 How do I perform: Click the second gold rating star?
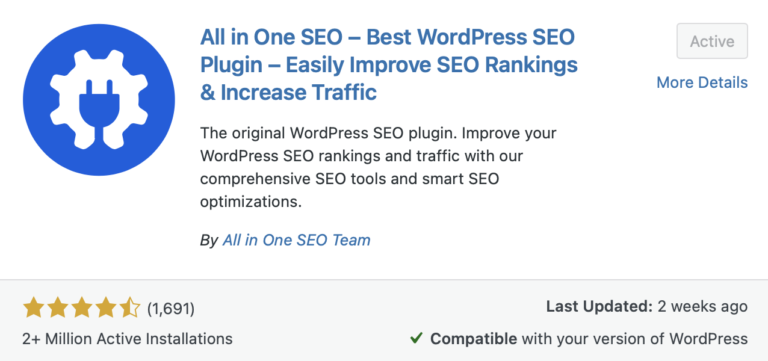click(57, 309)
